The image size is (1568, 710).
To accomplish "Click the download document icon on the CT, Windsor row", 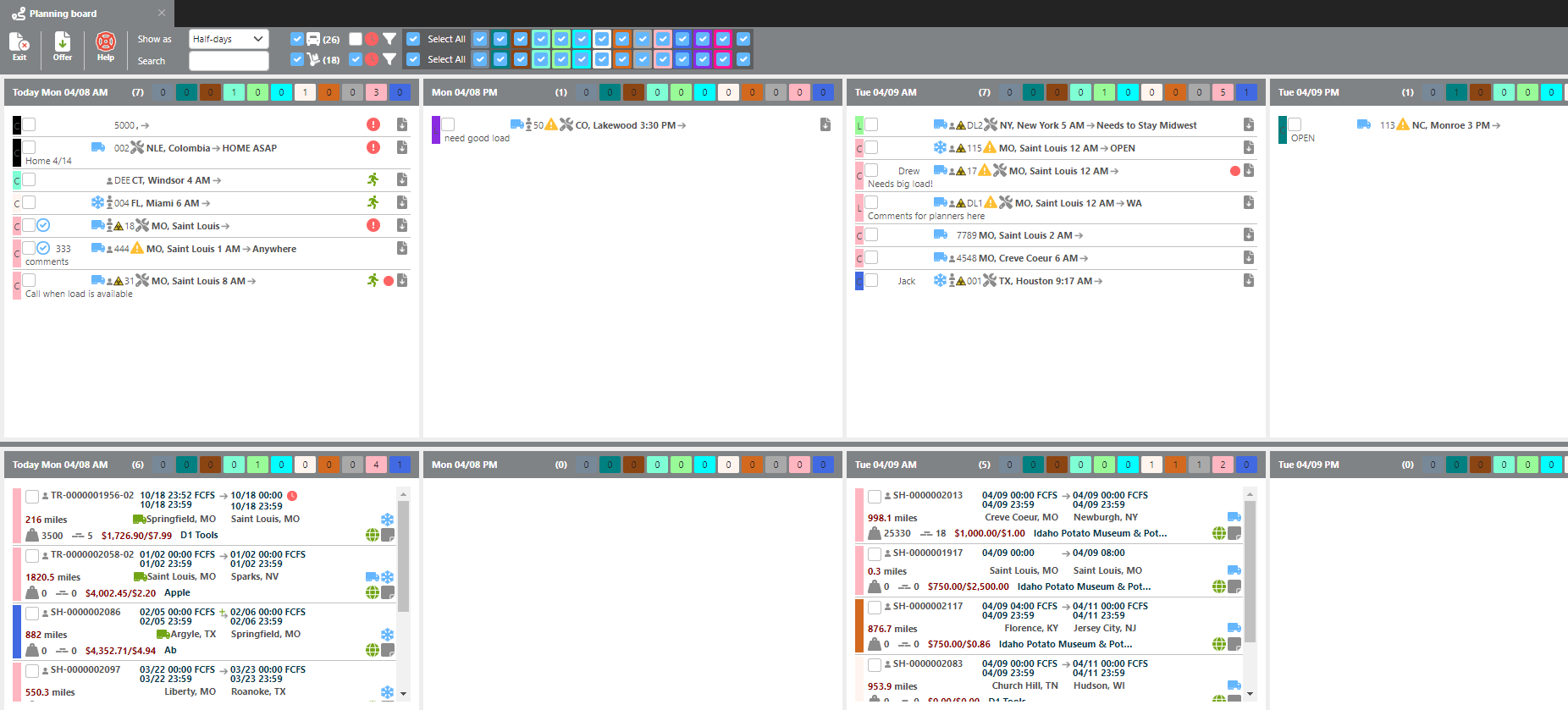I will 402,179.
